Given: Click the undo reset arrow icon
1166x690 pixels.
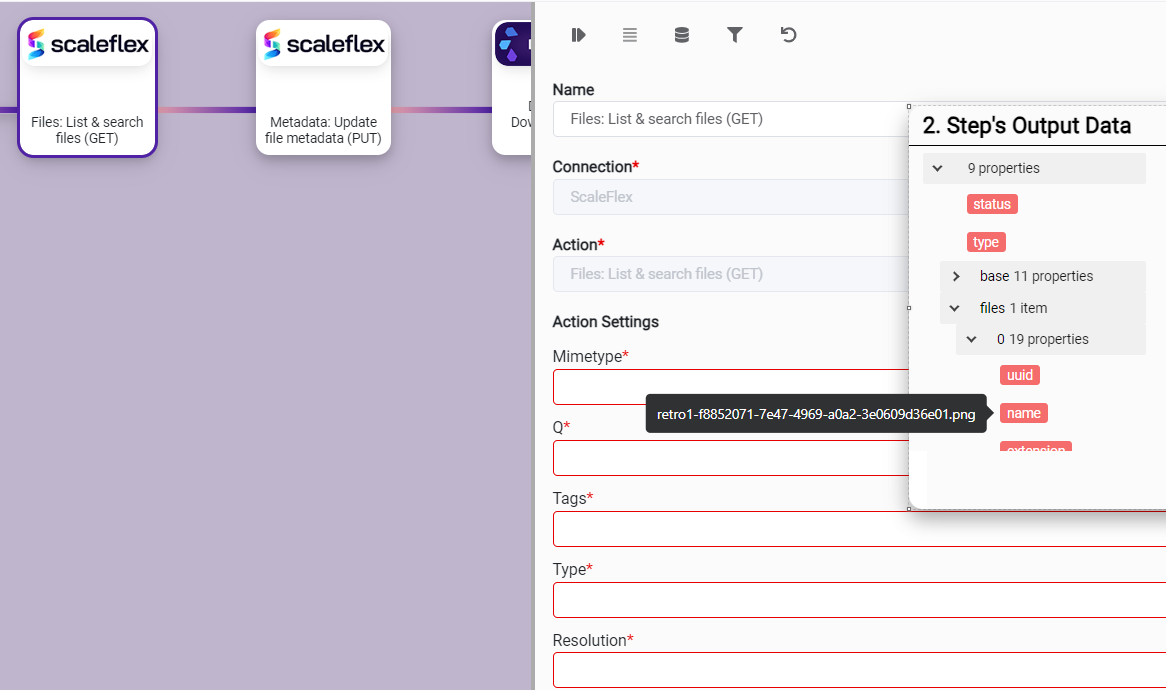Looking at the screenshot, I should [788, 35].
